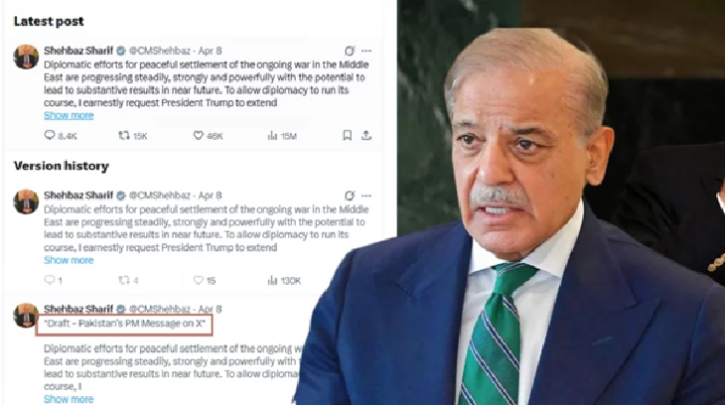Screen dimensions: 725x407
Task: Bookmark the latest post
Action: tap(347, 135)
